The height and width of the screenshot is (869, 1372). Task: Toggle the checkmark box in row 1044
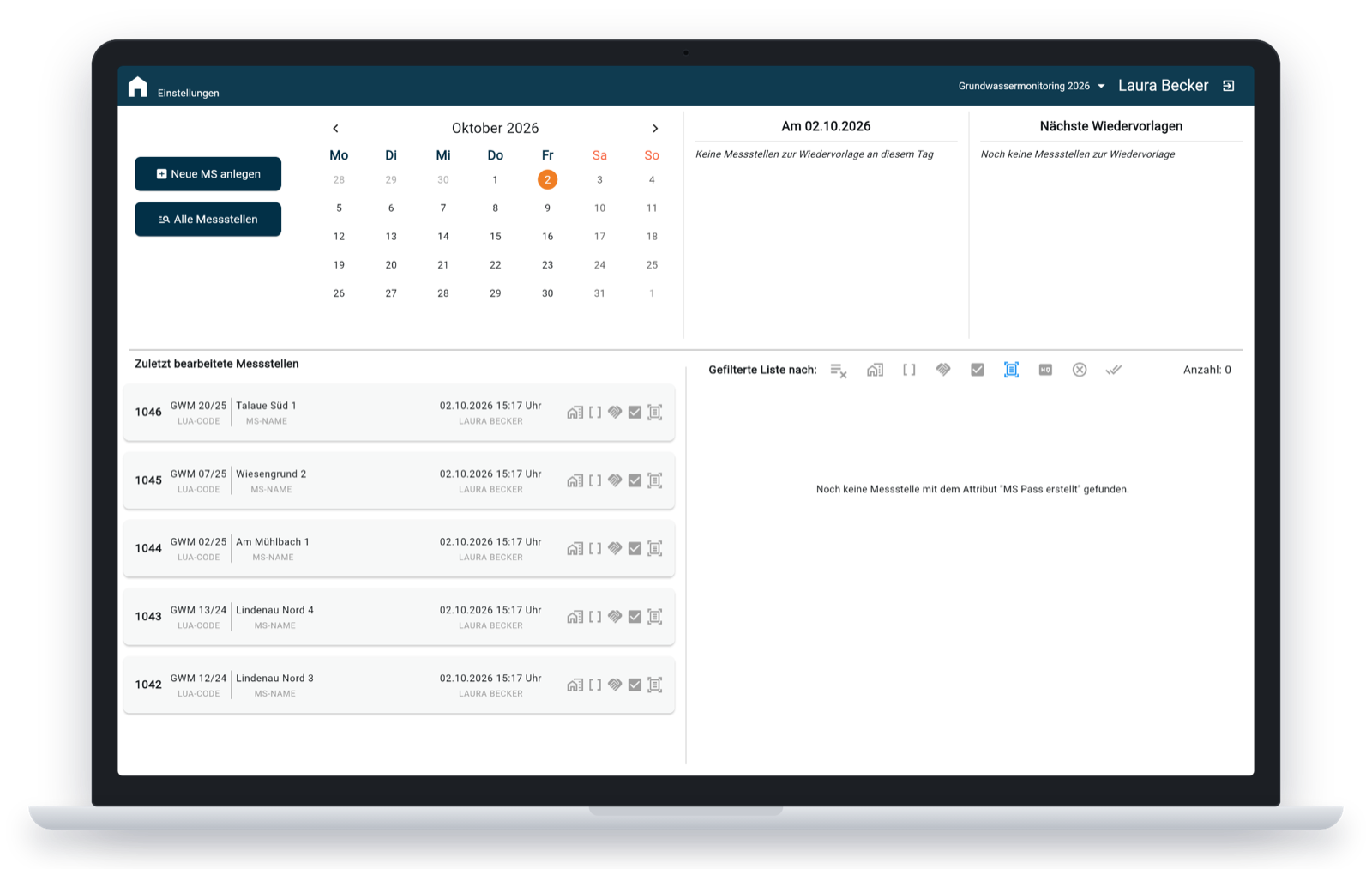pos(635,548)
